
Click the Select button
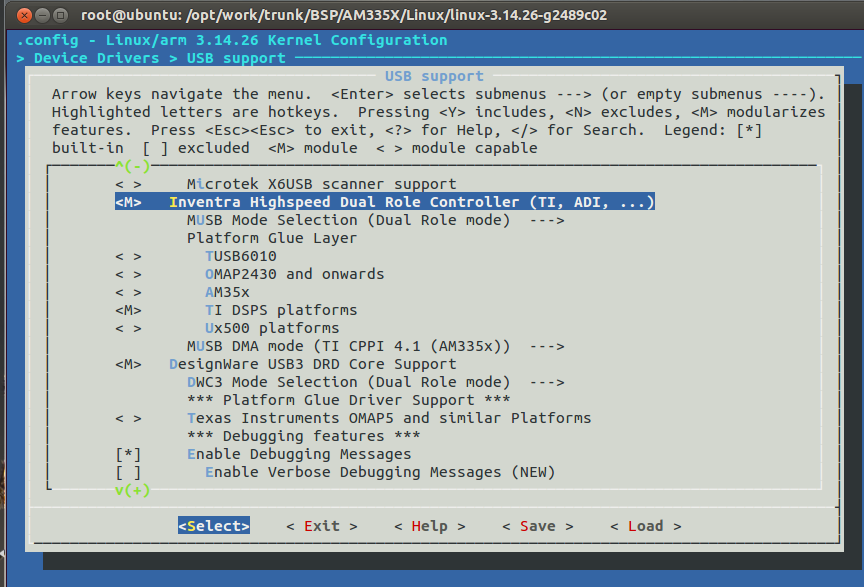coord(214,526)
